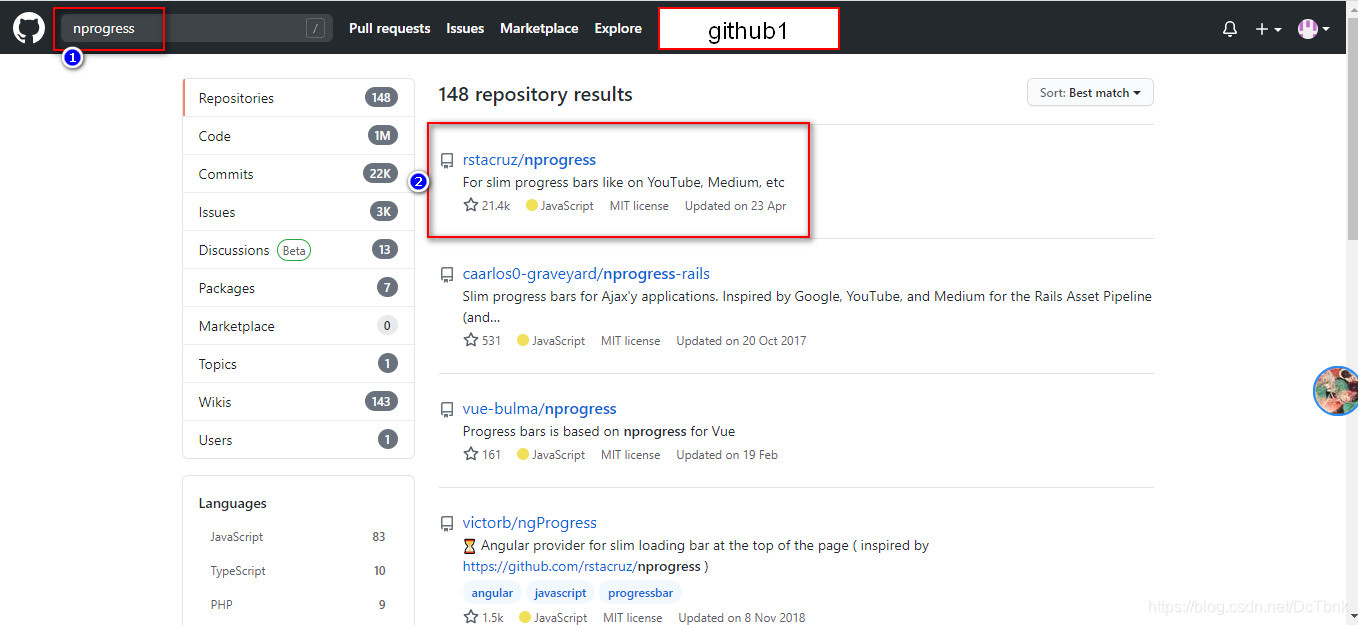Filter results by PHP language
Viewport: 1358px width, 625px height.
[x=298, y=605]
